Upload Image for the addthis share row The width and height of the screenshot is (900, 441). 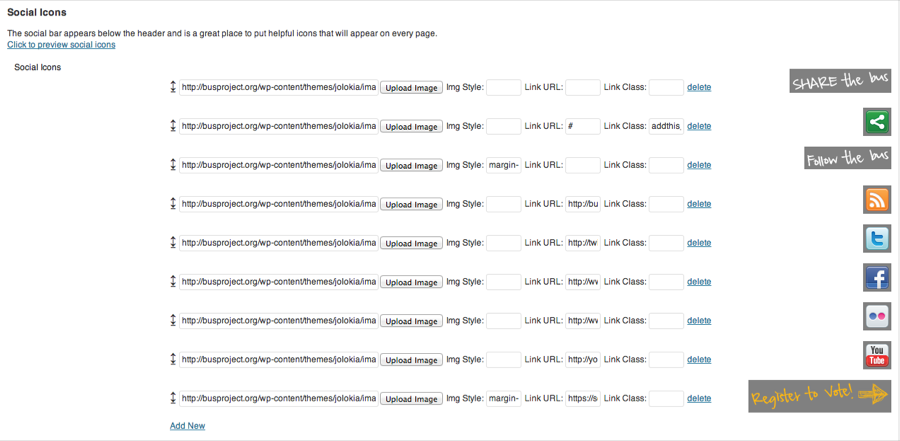coord(412,127)
